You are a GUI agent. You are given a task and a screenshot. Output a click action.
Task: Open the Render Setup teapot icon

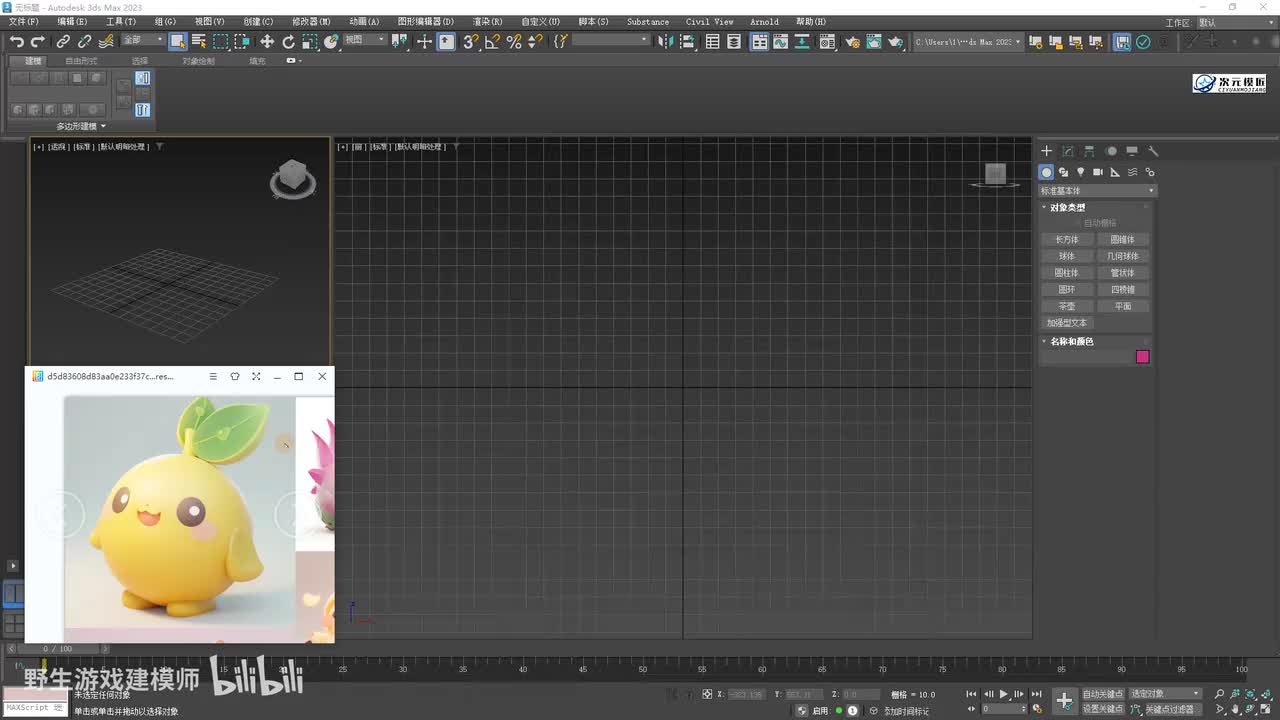coord(852,41)
